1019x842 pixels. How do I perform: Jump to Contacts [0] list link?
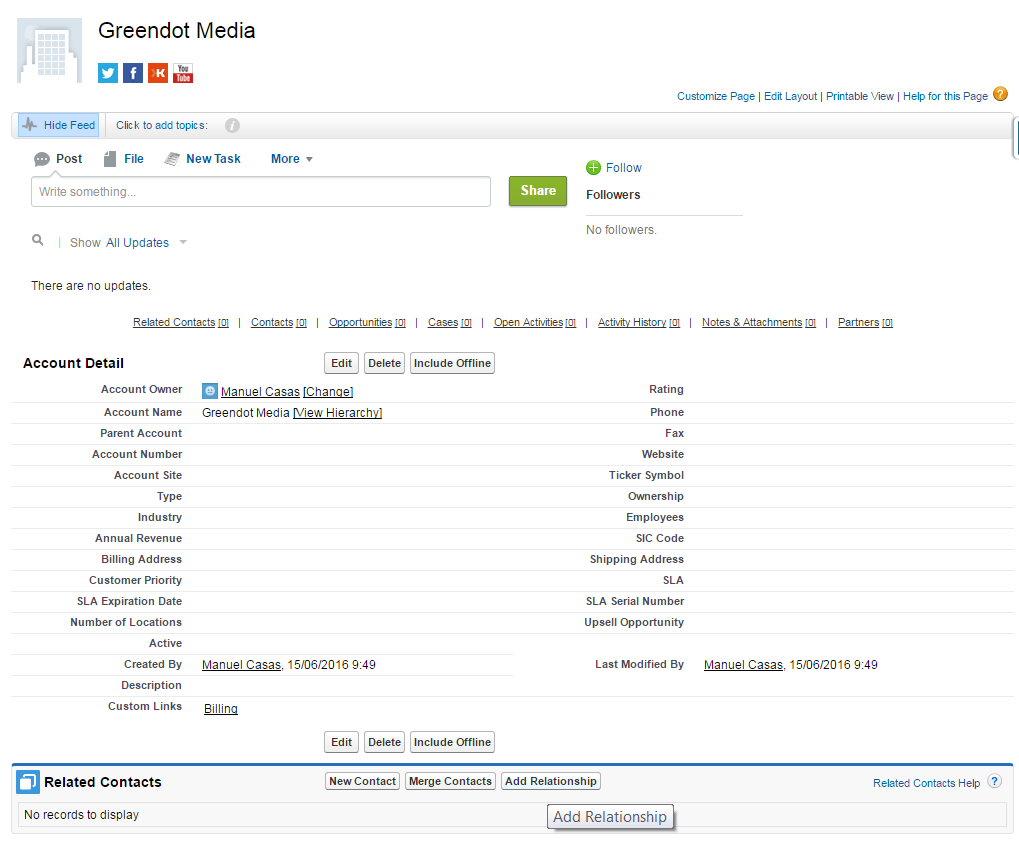point(278,322)
